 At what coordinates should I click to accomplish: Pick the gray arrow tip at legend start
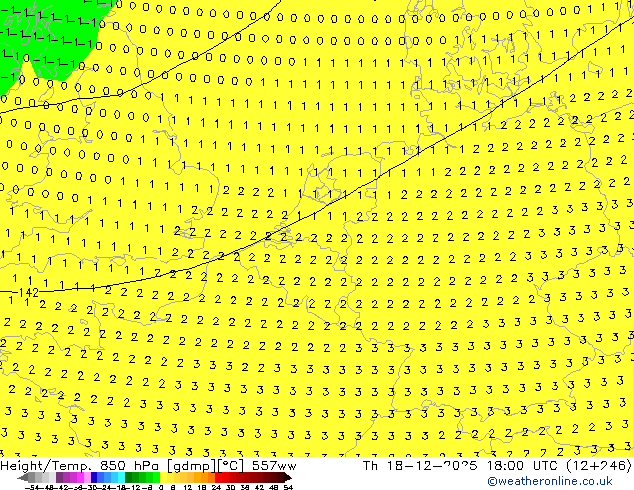pos(22,478)
